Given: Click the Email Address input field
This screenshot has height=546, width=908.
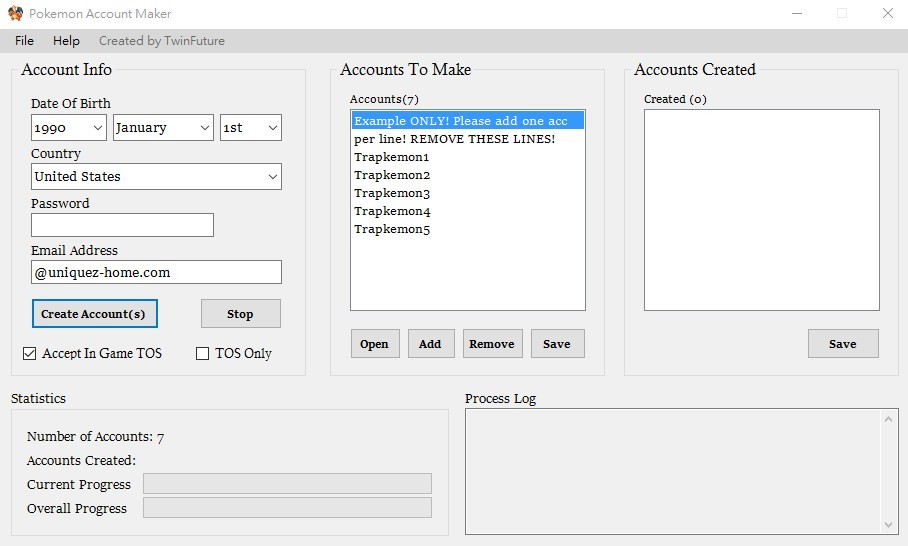Looking at the screenshot, I should pos(156,272).
